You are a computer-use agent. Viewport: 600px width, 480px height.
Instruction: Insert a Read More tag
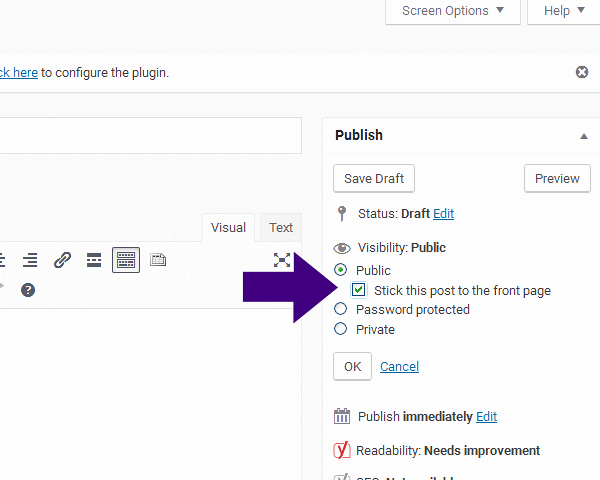[93, 260]
